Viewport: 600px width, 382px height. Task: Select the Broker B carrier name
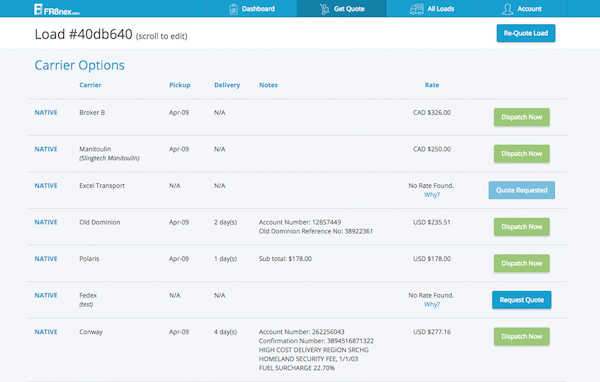[x=92, y=113]
